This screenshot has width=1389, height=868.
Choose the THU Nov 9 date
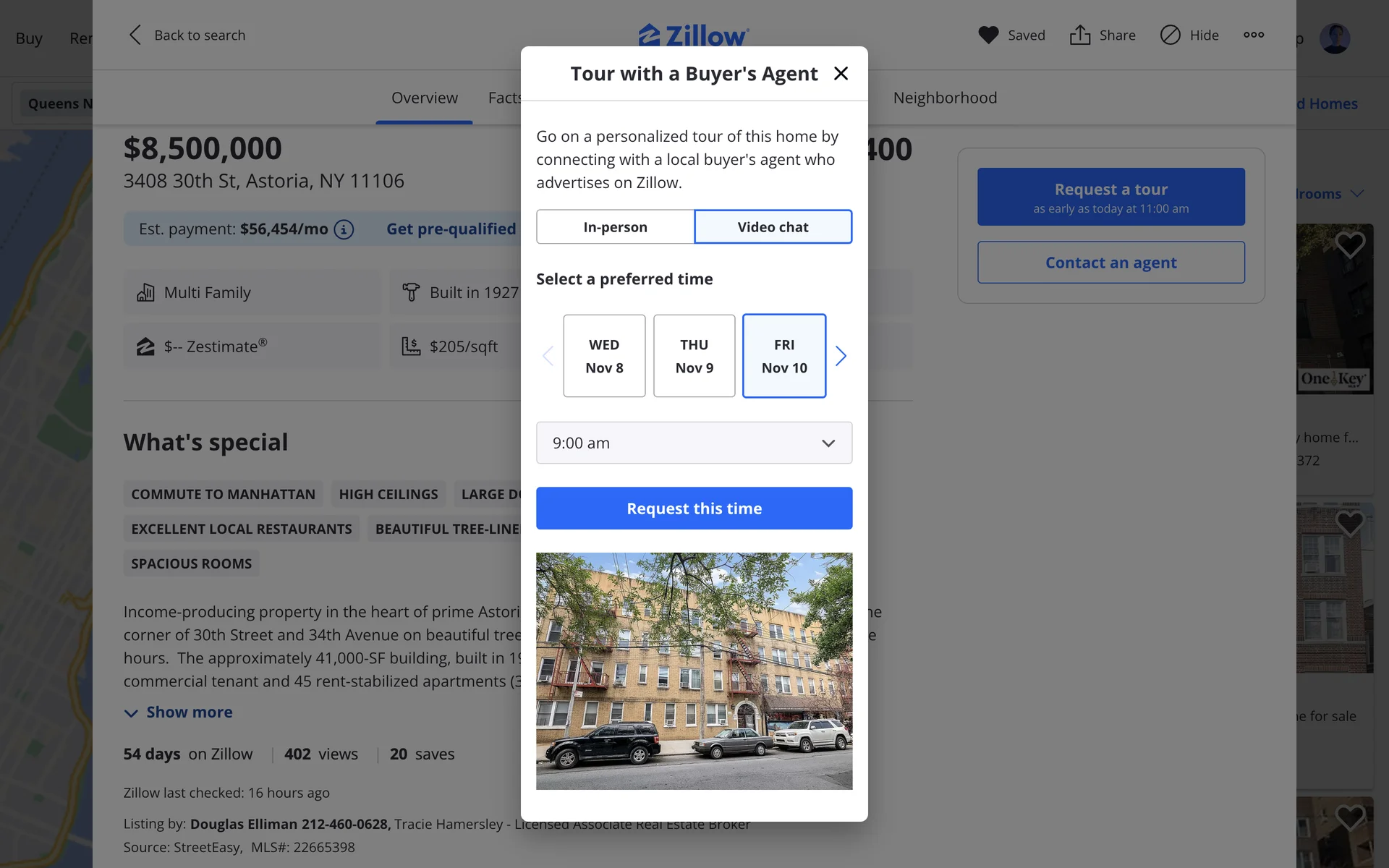click(x=694, y=356)
